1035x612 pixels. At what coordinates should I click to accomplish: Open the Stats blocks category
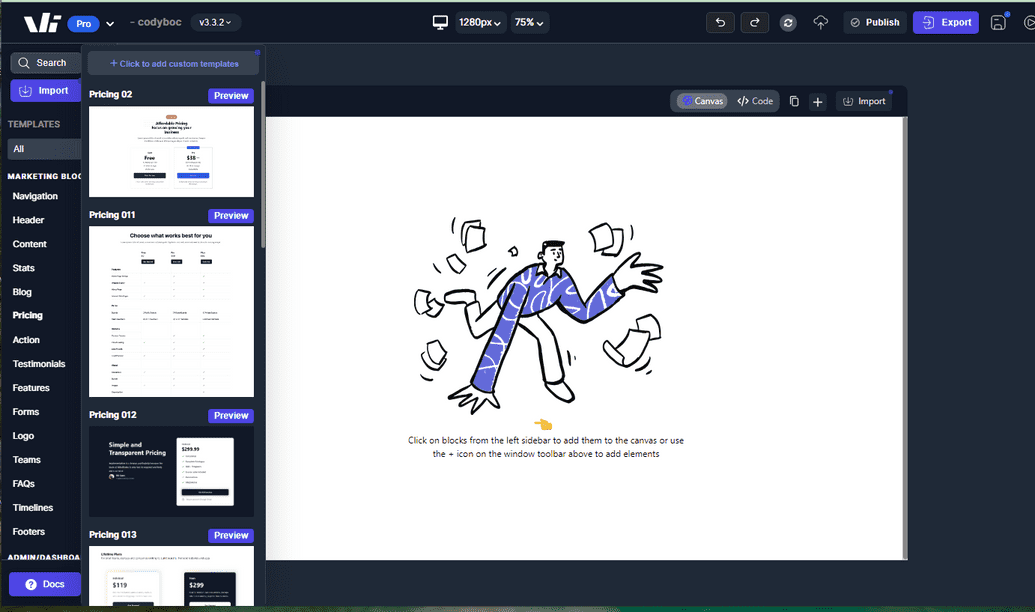[x=24, y=268]
